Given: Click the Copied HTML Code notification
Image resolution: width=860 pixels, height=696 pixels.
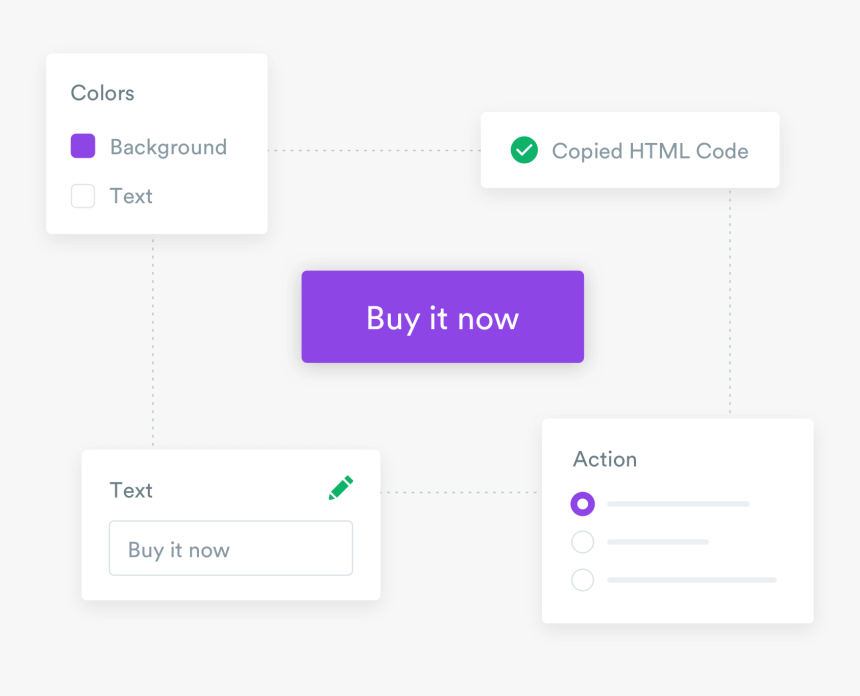Looking at the screenshot, I should [630, 150].
